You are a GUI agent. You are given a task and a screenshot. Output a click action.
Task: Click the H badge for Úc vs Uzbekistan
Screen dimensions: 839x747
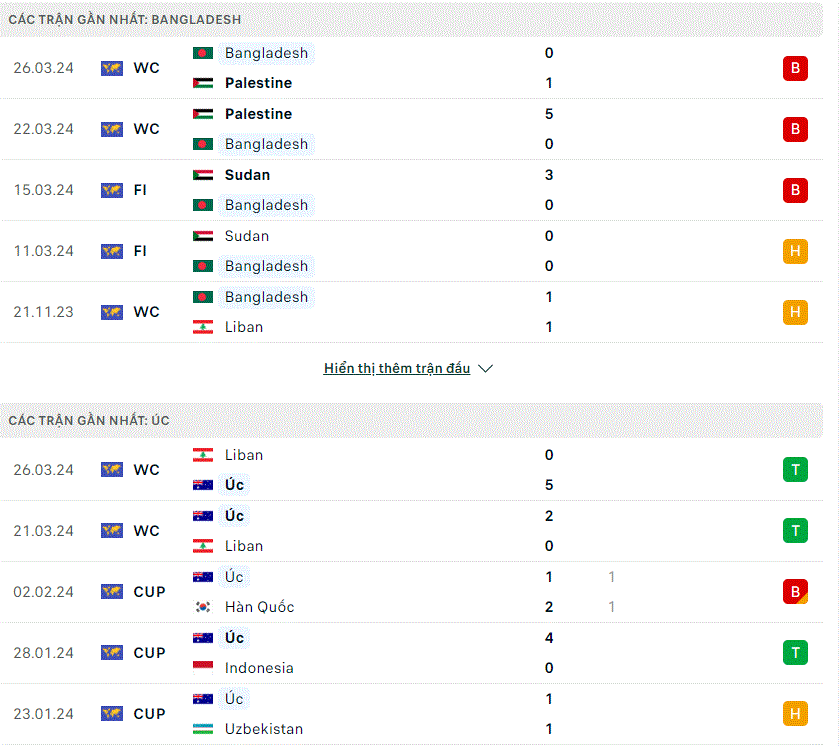pos(795,714)
